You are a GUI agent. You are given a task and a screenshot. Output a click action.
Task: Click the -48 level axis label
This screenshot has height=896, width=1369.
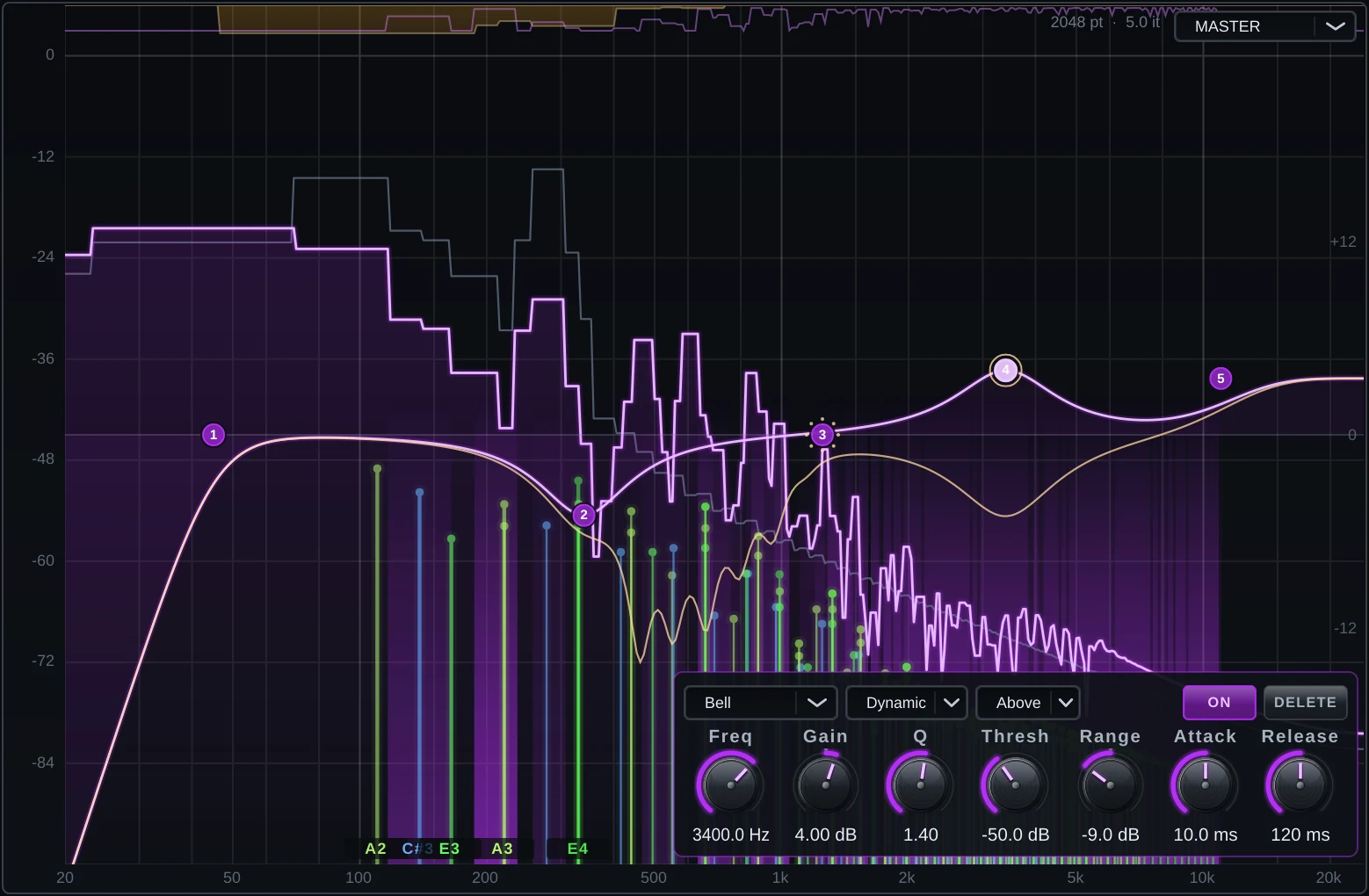click(43, 459)
